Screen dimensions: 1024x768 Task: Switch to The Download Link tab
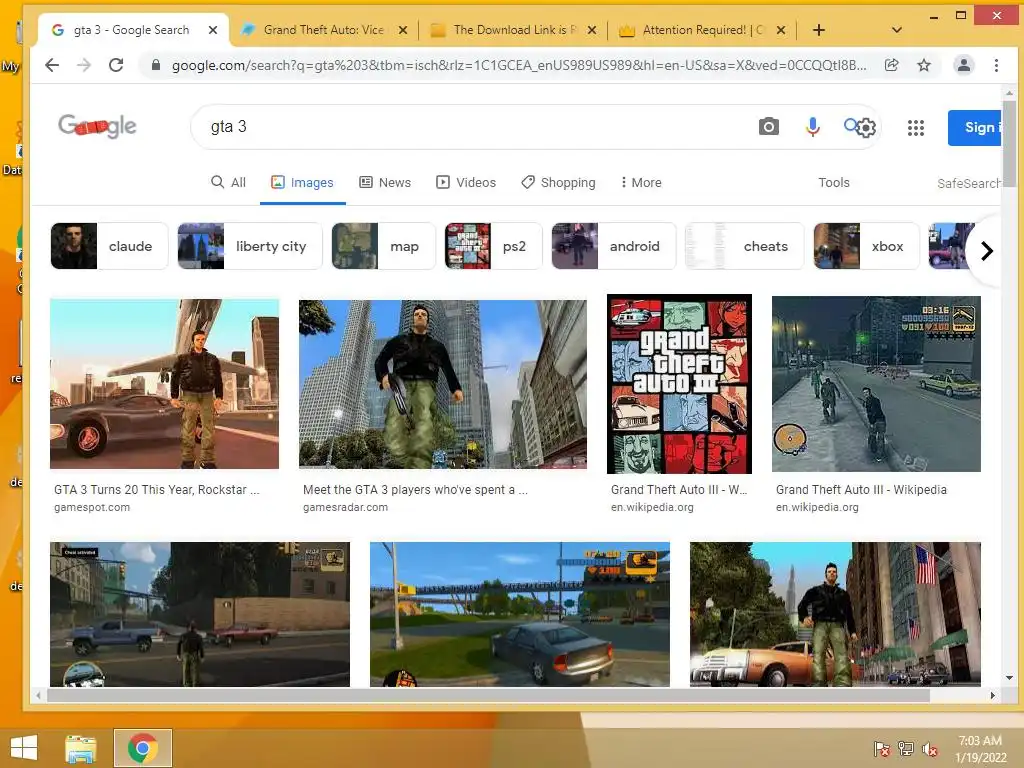[x=515, y=30]
